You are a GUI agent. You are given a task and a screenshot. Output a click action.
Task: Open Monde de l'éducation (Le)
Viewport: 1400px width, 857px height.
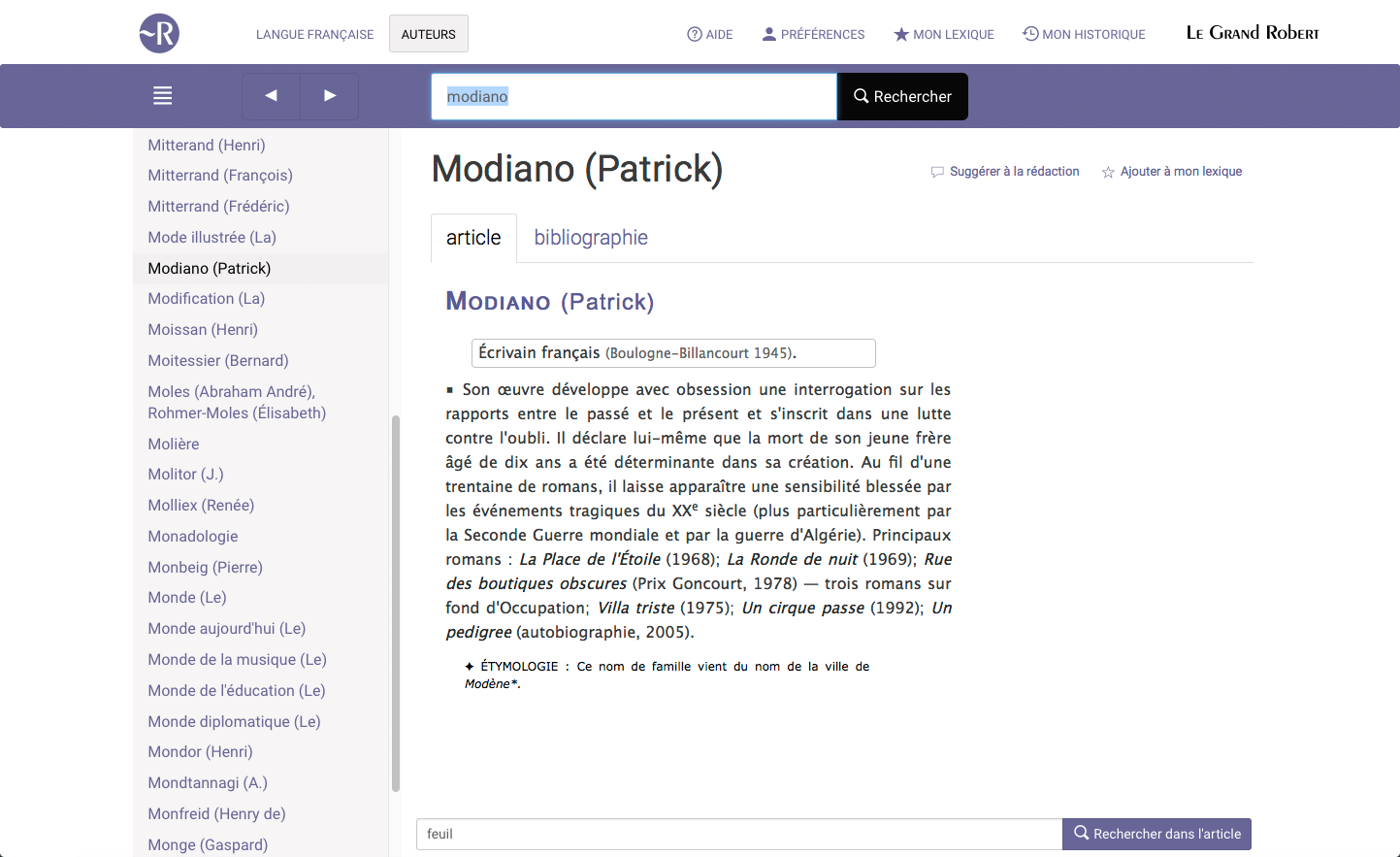click(237, 690)
